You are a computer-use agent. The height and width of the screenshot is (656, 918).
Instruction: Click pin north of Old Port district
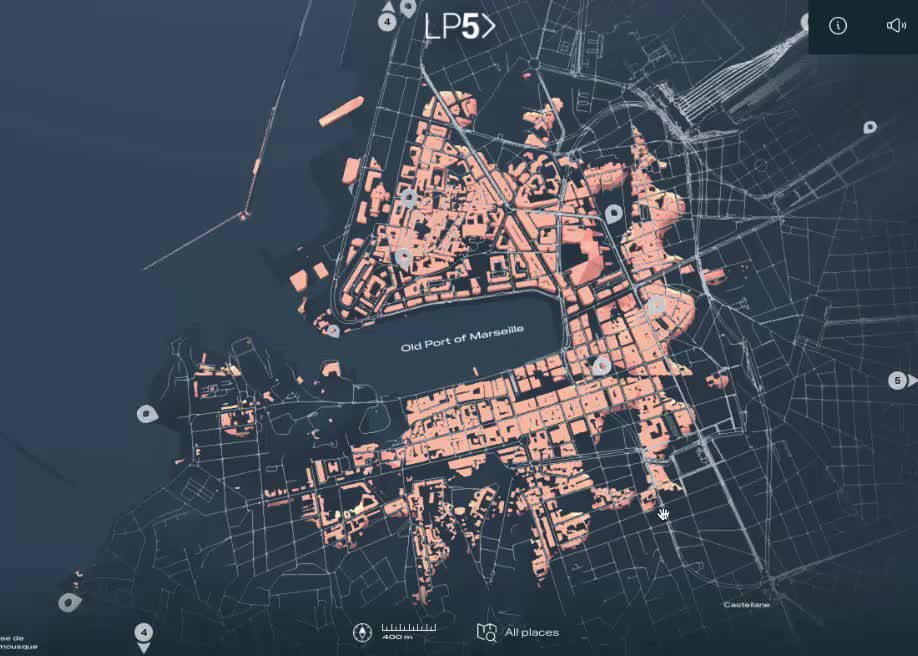tap(408, 198)
